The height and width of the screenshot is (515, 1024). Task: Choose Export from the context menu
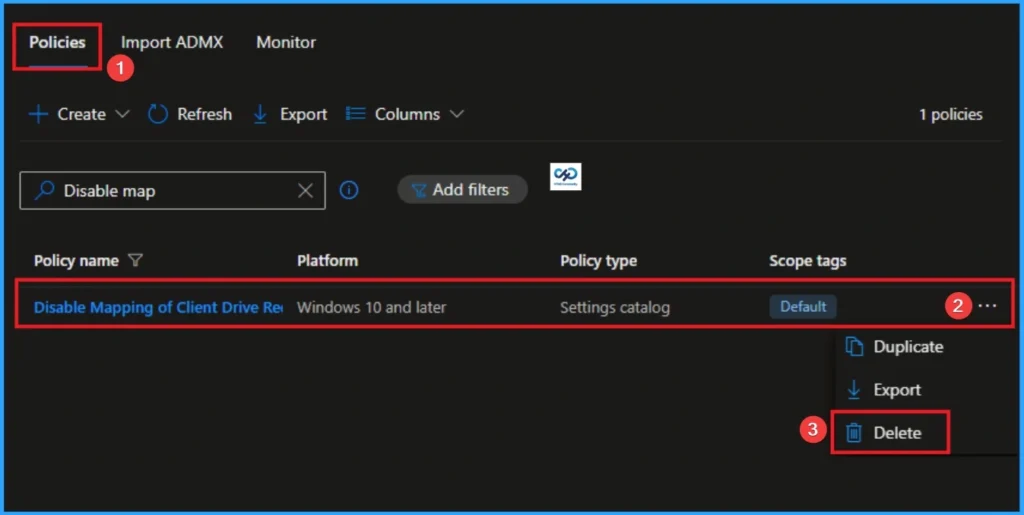pyautogui.click(x=897, y=390)
